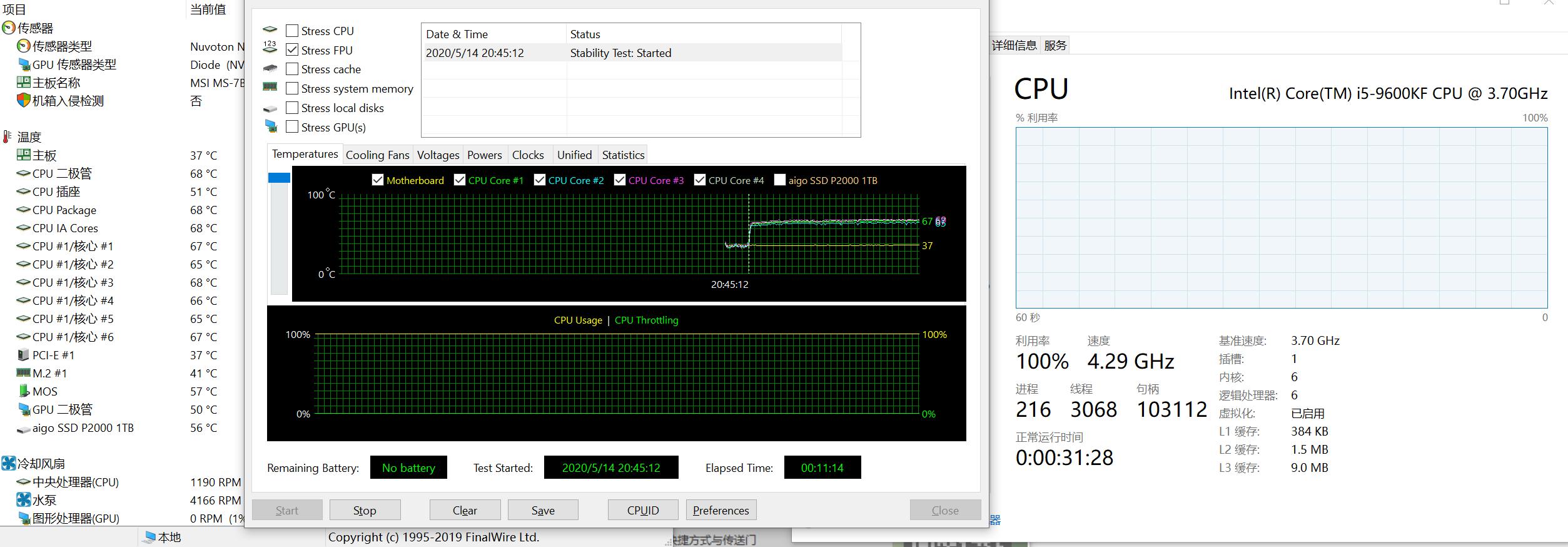Select the Temperatures tab
This screenshot has width=1568, height=547.
(305, 154)
